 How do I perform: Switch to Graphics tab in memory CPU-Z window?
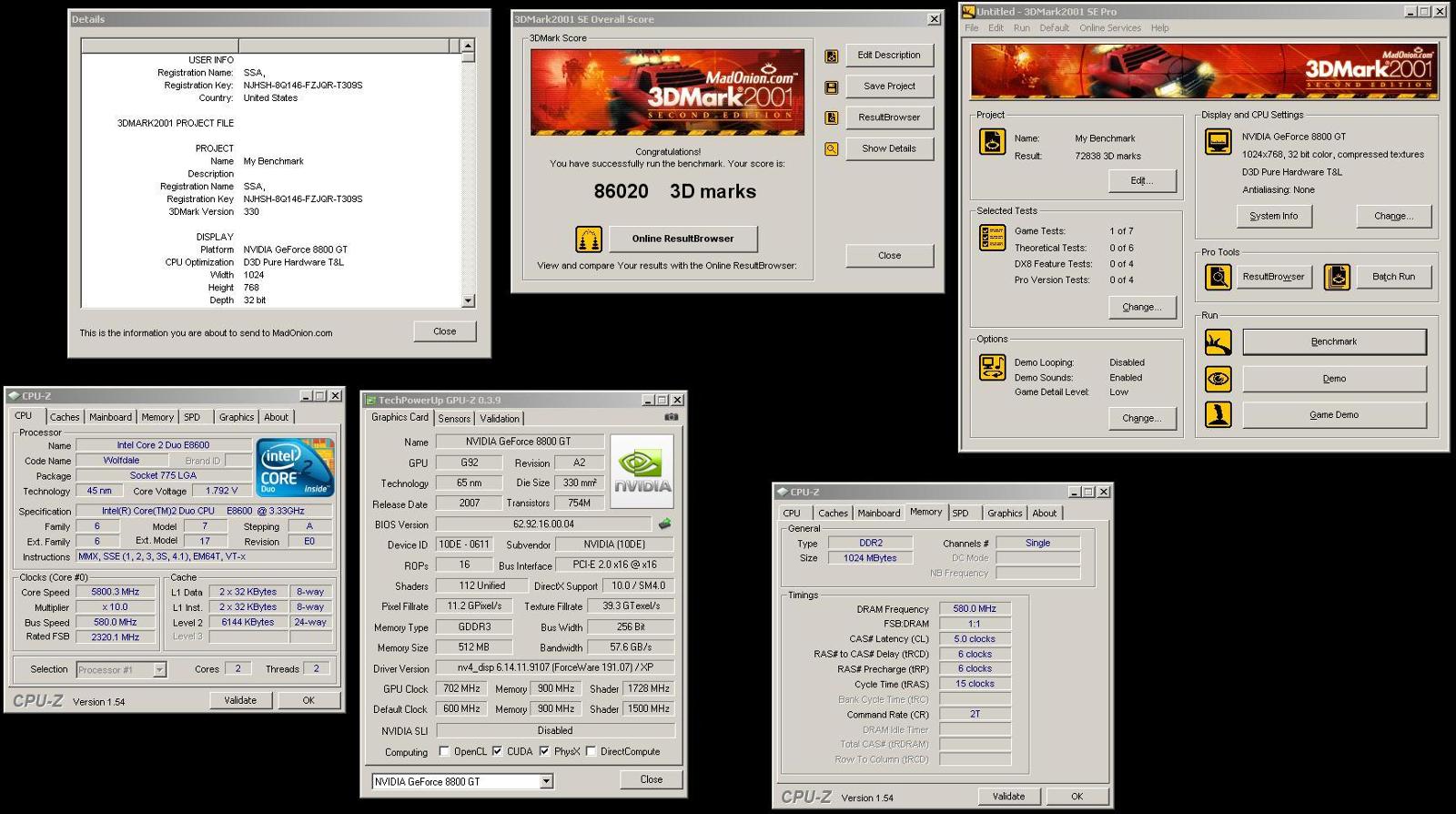1005,514
